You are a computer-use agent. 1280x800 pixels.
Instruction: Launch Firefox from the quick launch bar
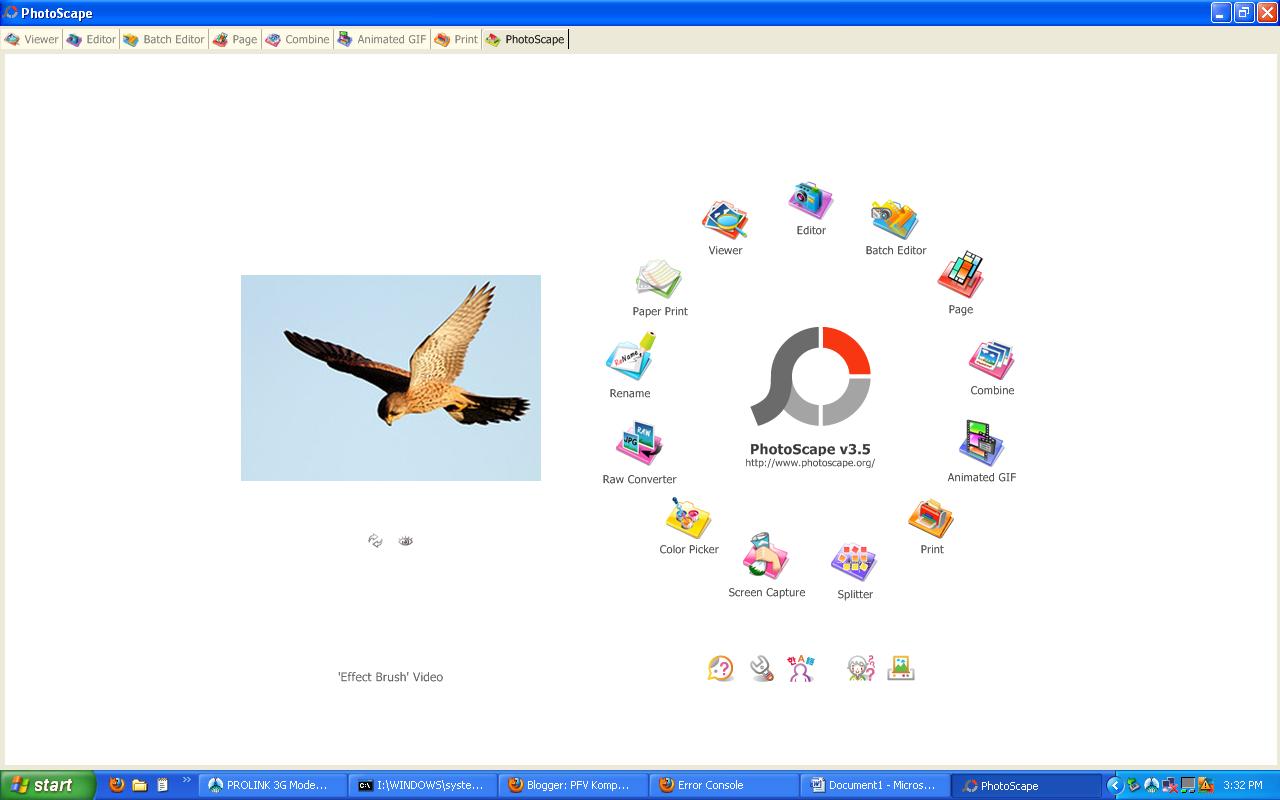[x=117, y=785]
